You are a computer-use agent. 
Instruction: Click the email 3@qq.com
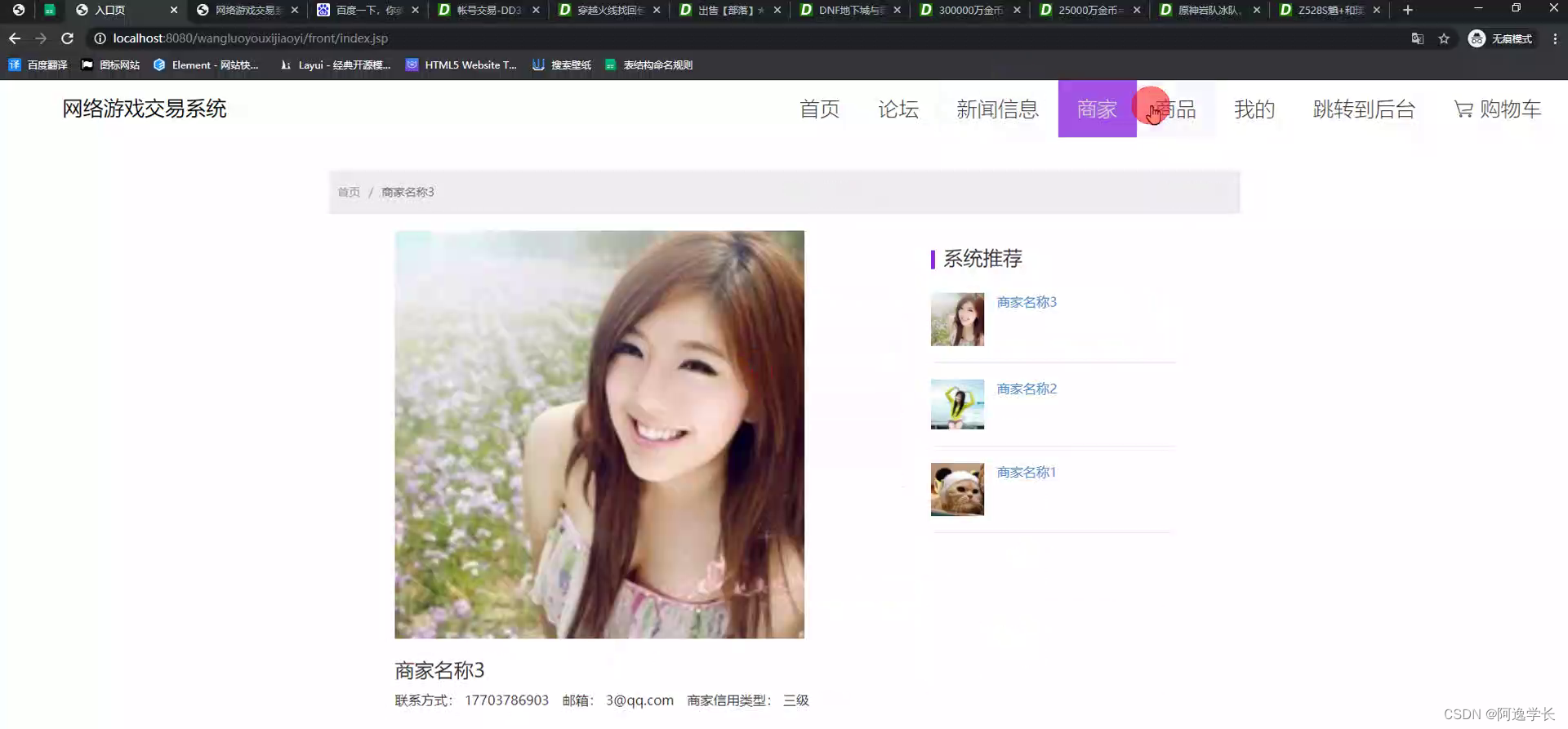click(639, 700)
